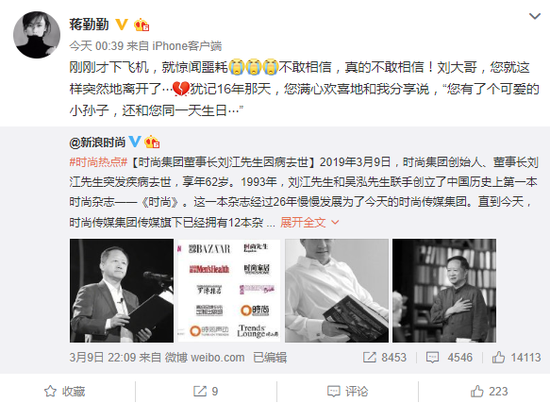
Task: Open the #时尚热点# hashtag topic
Action: [x=98, y=162]
